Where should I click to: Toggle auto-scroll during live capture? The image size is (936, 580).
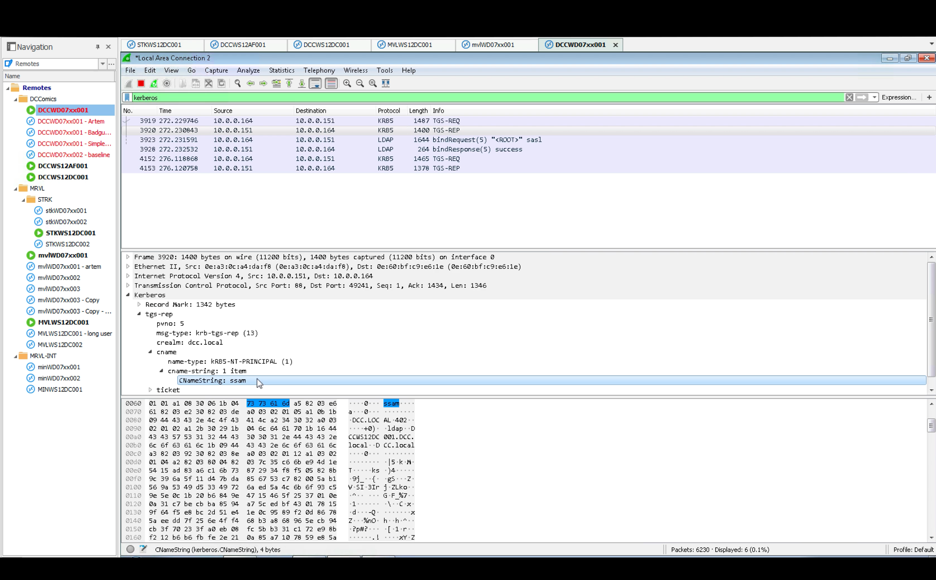point(315,84)
